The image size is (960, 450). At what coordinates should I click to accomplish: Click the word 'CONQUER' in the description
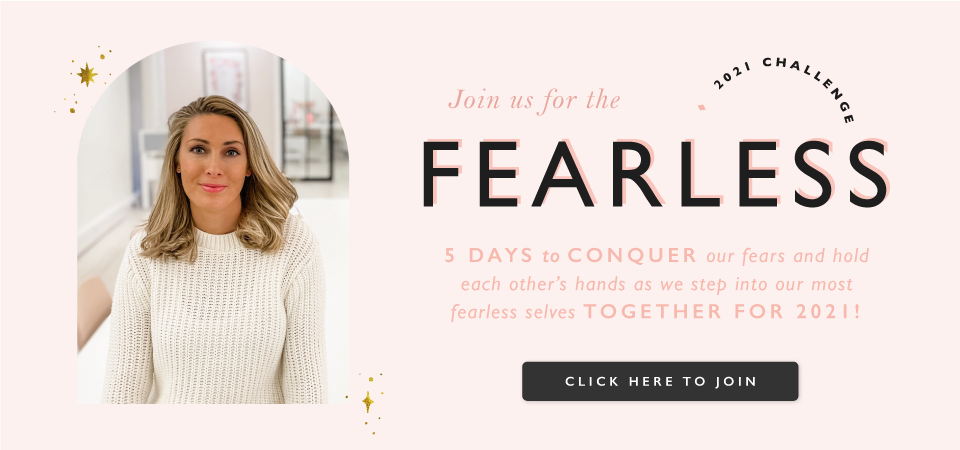coord(632,256)
